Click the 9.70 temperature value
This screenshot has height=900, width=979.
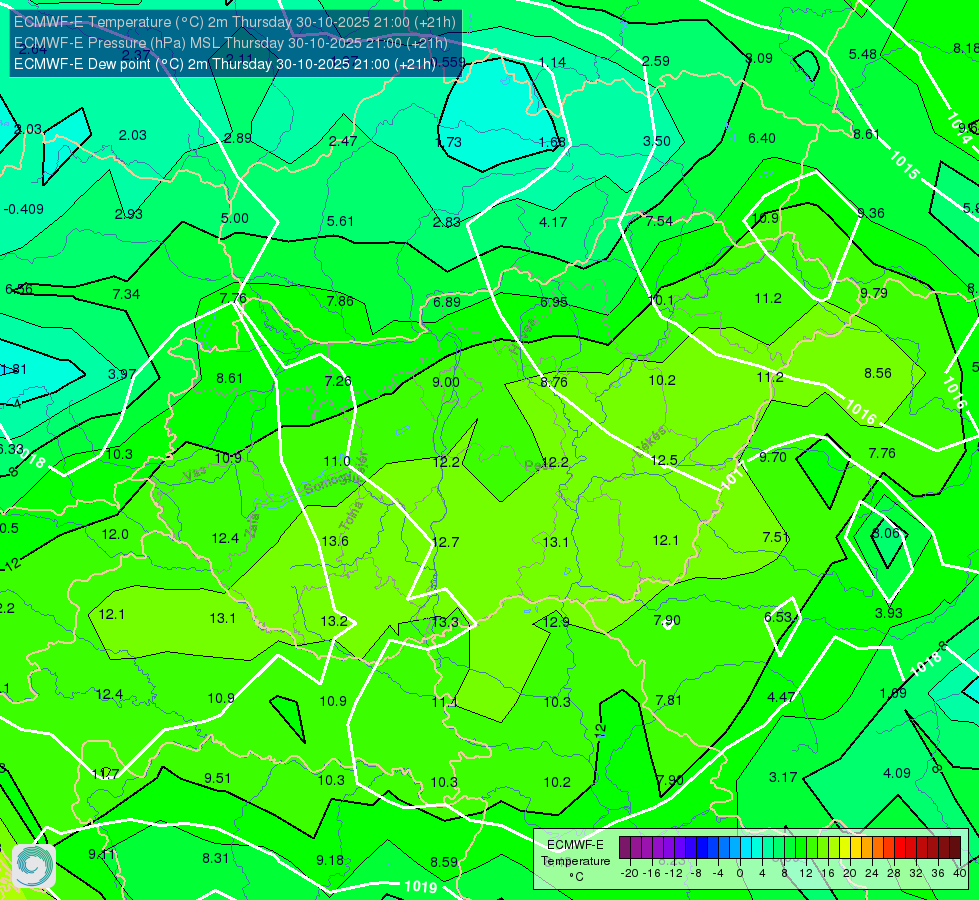pyautogui.click(x=772, y=457)
